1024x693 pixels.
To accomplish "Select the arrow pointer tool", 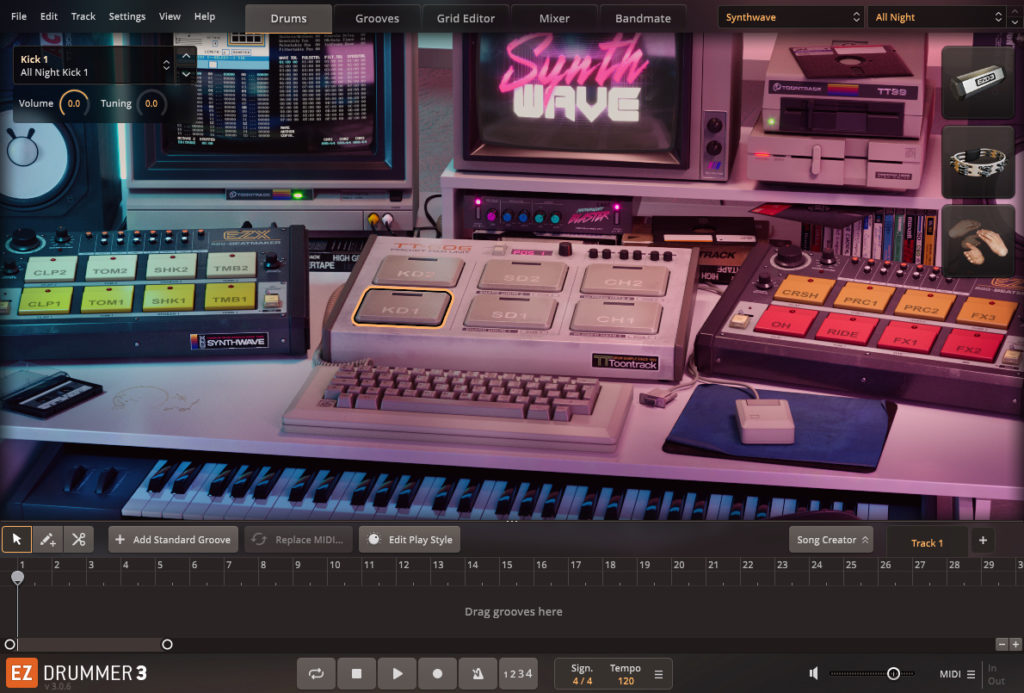I will (x=17, y=540).
